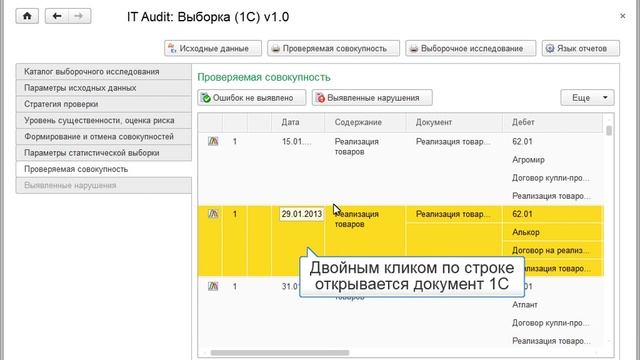
Task: Select Агромир cell in first row
Action: point(528,160)
